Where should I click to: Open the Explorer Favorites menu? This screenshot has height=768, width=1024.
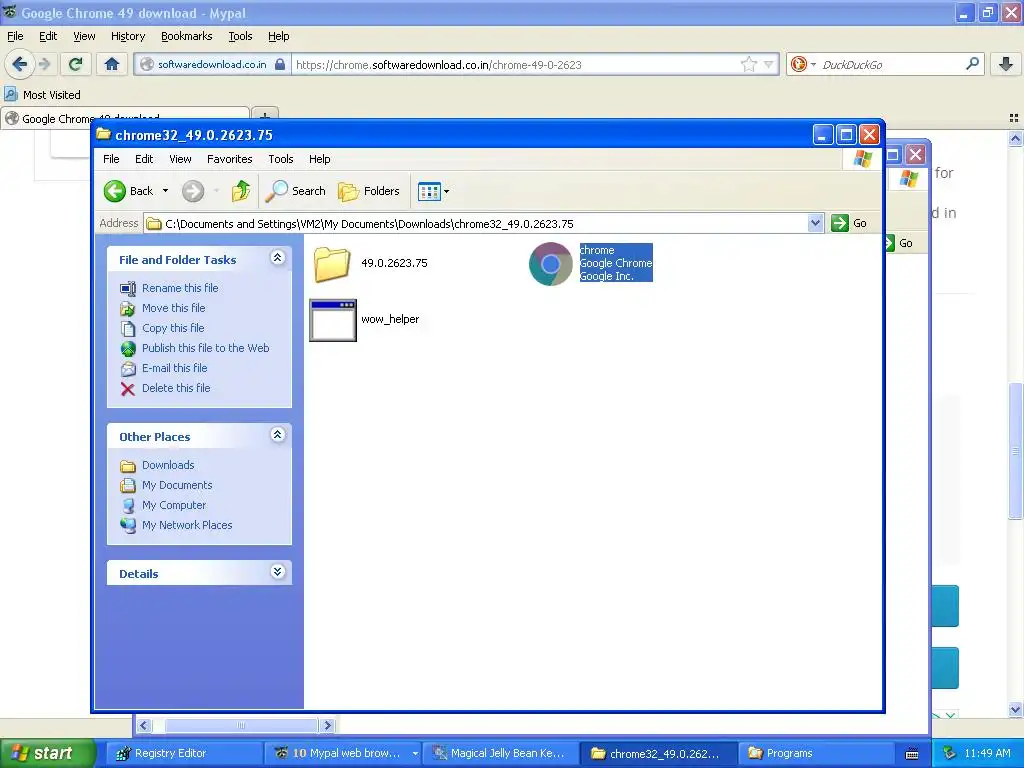[x=229, y=159]
